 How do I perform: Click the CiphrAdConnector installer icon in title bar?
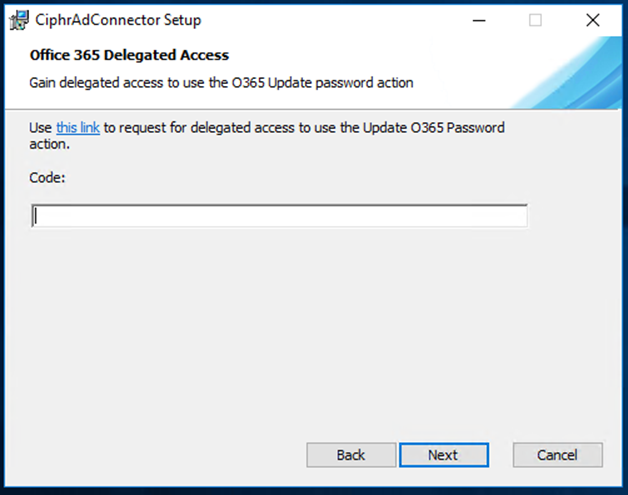pos(19,20)
